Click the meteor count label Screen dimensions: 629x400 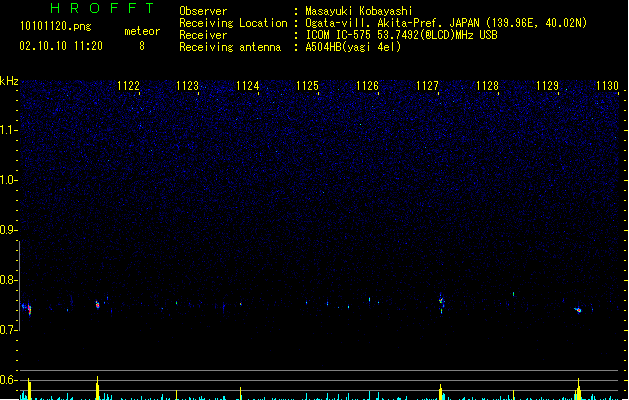[142, 31]
